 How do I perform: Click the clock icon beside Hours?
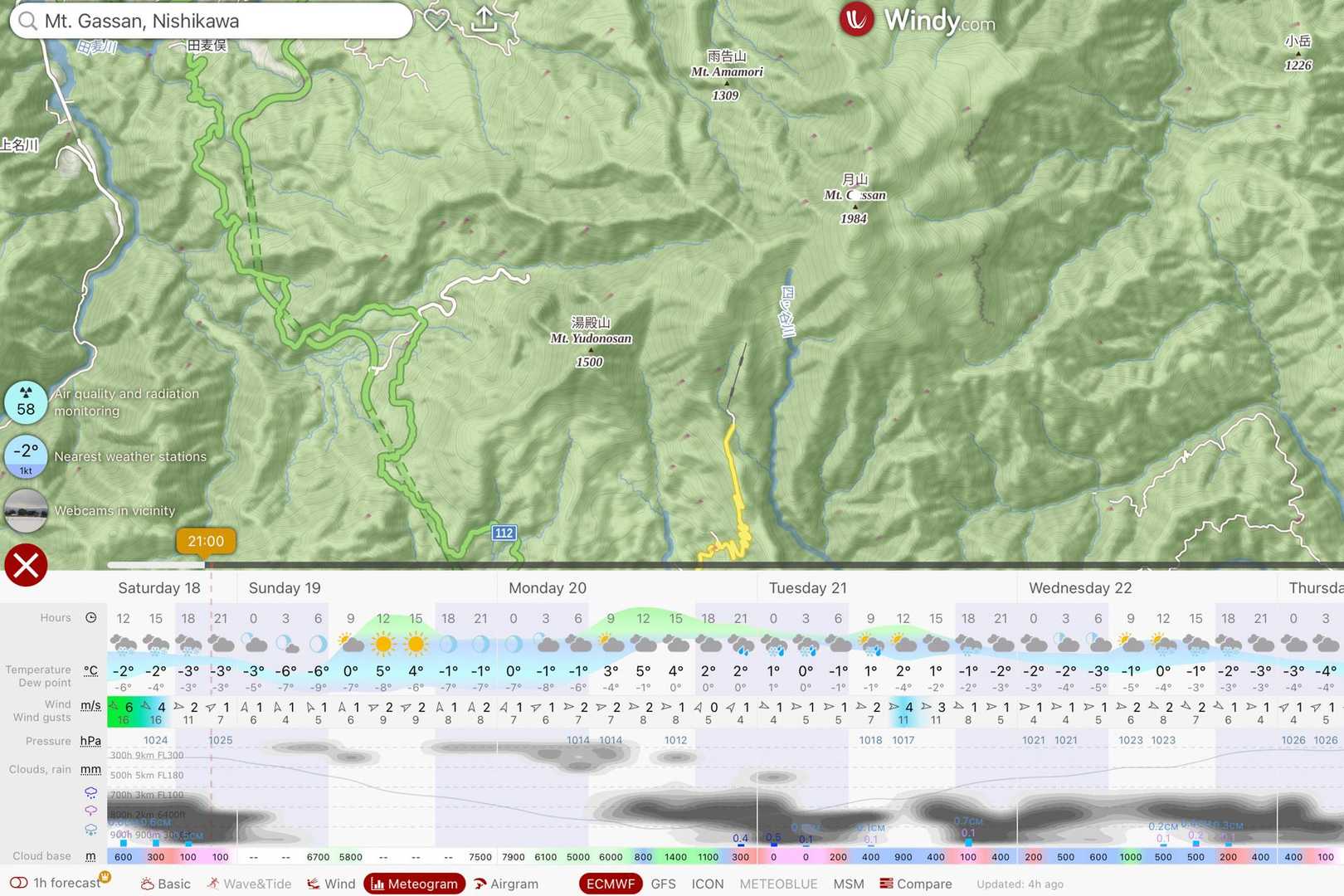click(91, 618)
